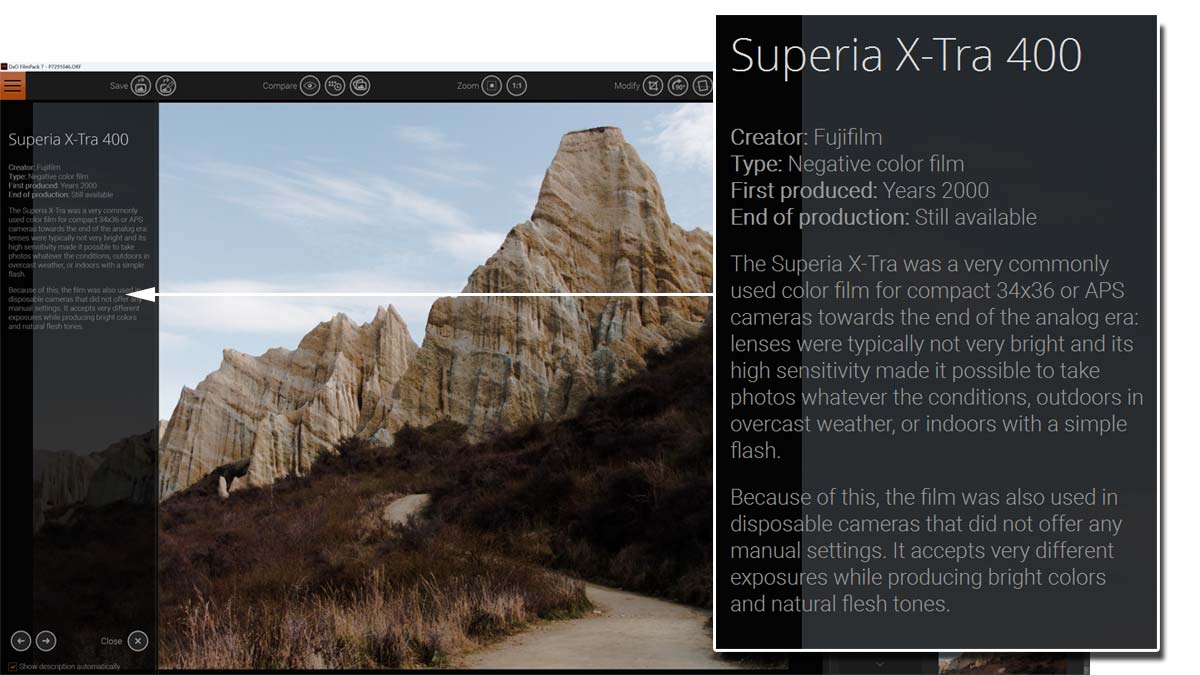Select the Crop tool under Modify
The image size is (1200, 675).
[655, 85]
